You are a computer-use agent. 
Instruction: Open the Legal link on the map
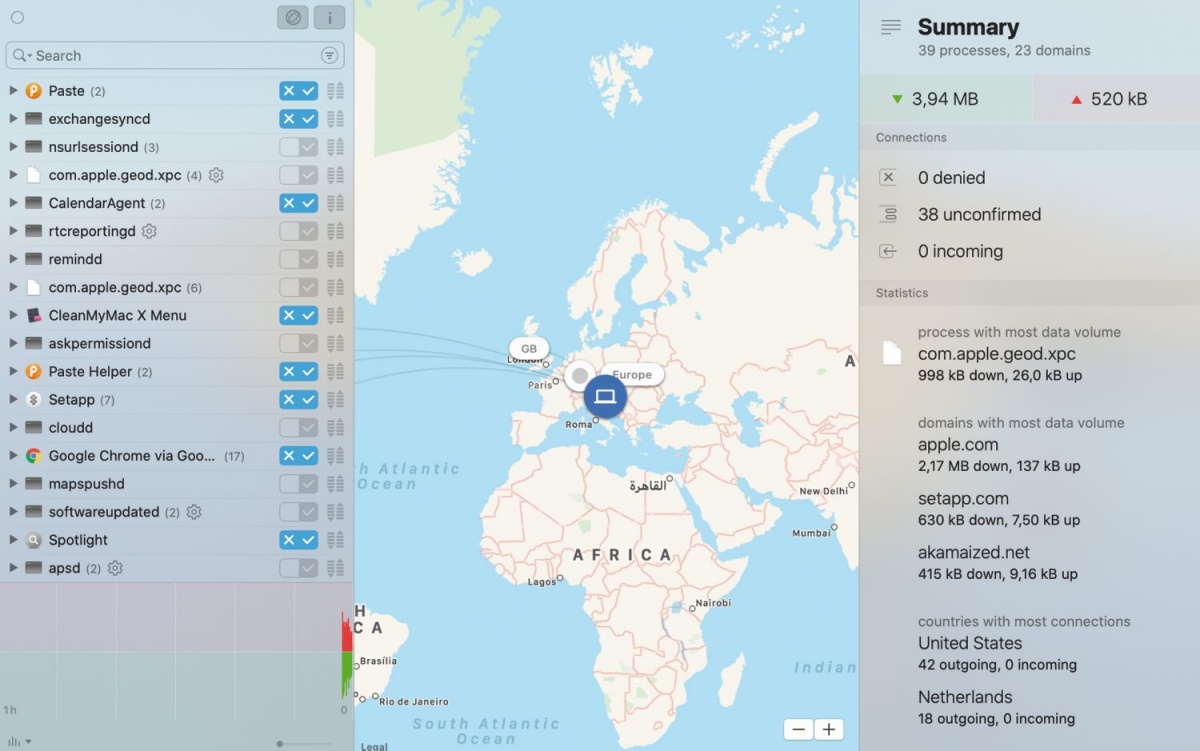374,746
